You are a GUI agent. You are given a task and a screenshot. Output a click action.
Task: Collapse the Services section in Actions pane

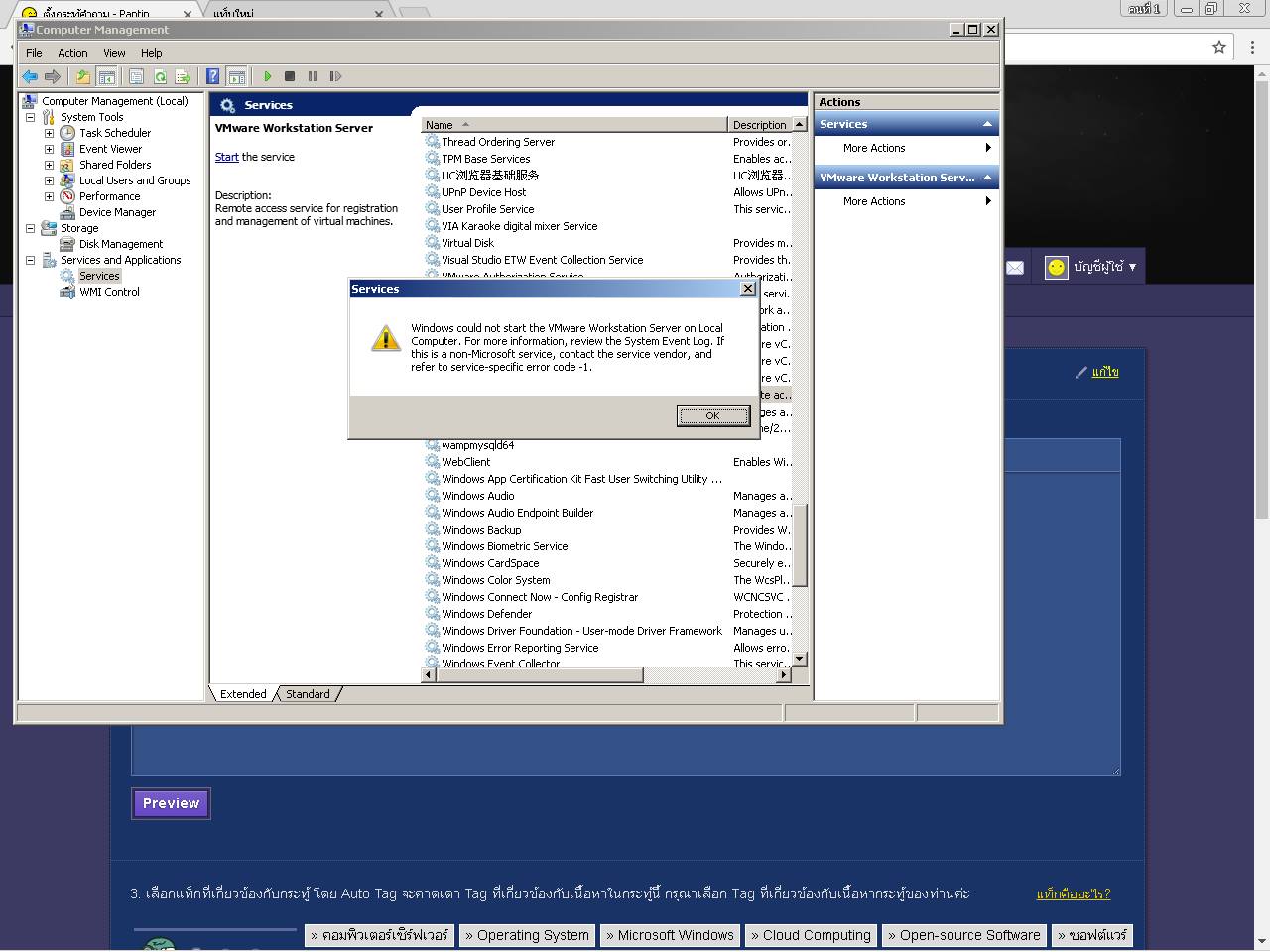[987, 124]
